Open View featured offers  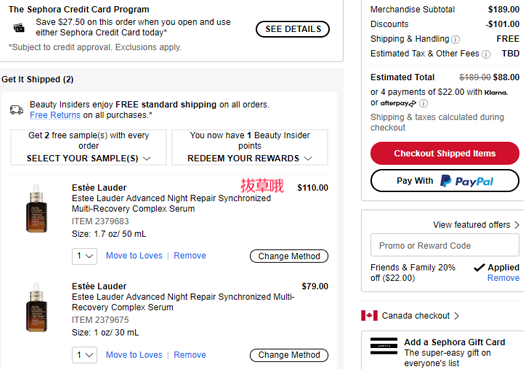pos(476,225)
